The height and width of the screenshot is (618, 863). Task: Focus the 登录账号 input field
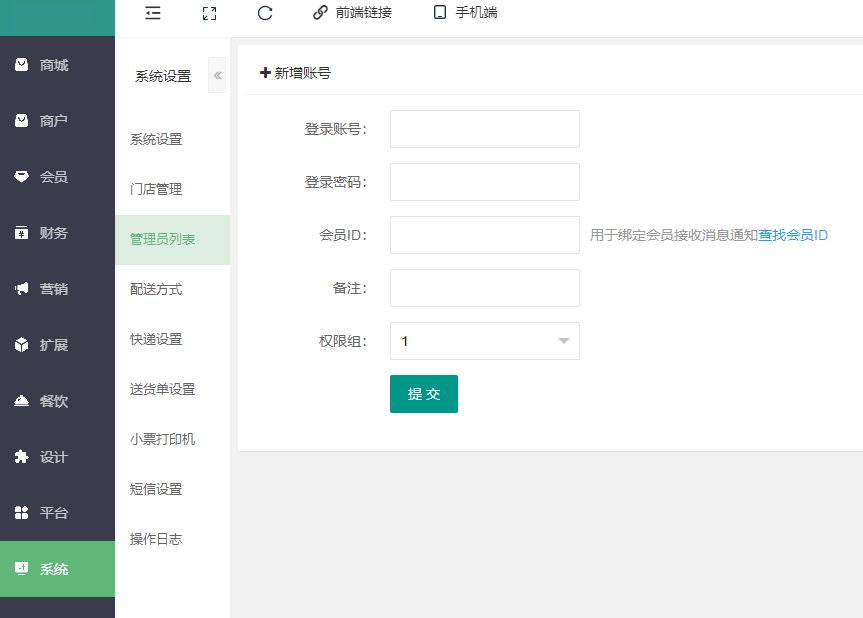point(485,129)
